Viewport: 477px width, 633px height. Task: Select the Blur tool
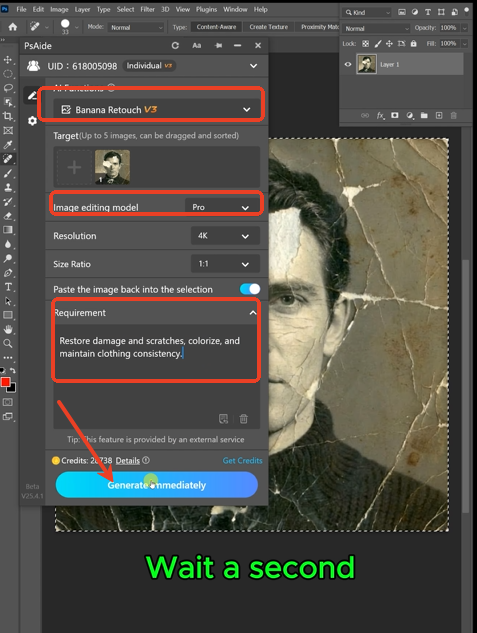(8, 244)
